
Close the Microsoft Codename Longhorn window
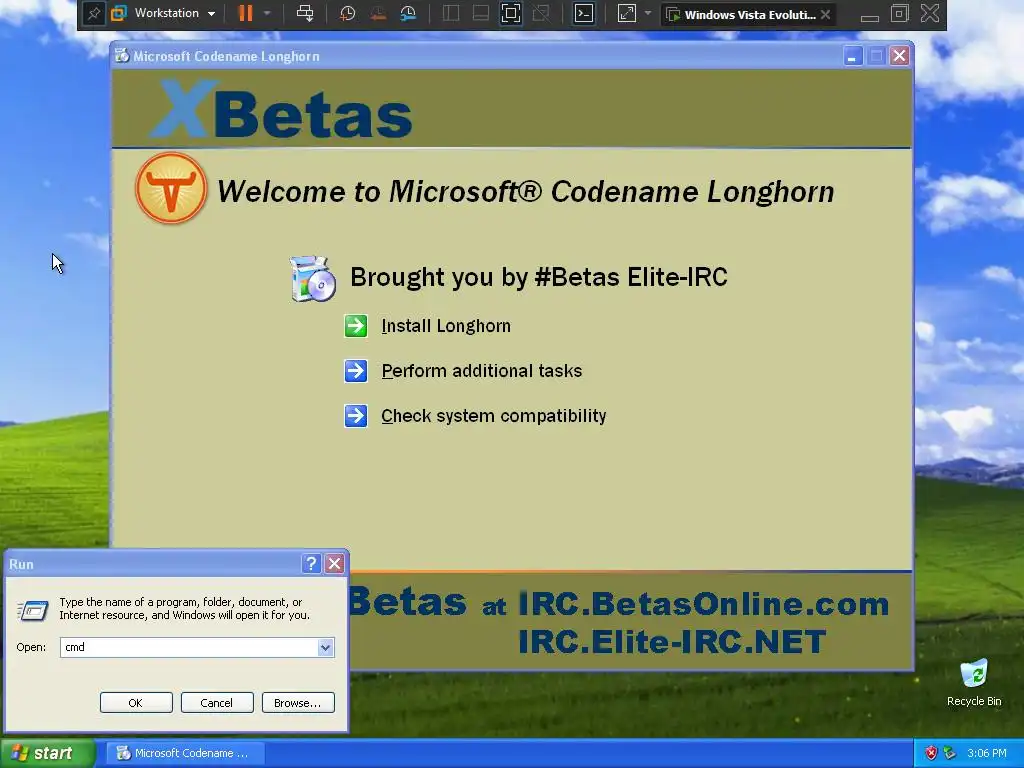(x=899, y=56)
